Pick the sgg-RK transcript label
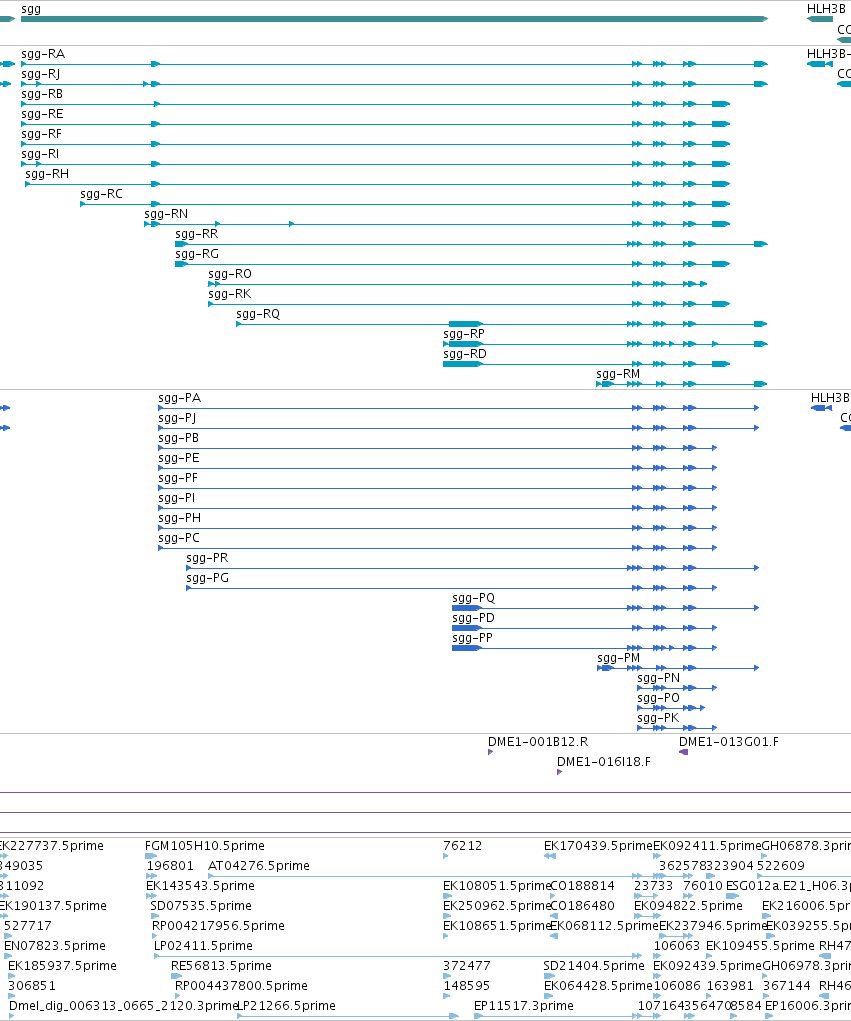851x1021 pixels. click(x=230, y=294)
